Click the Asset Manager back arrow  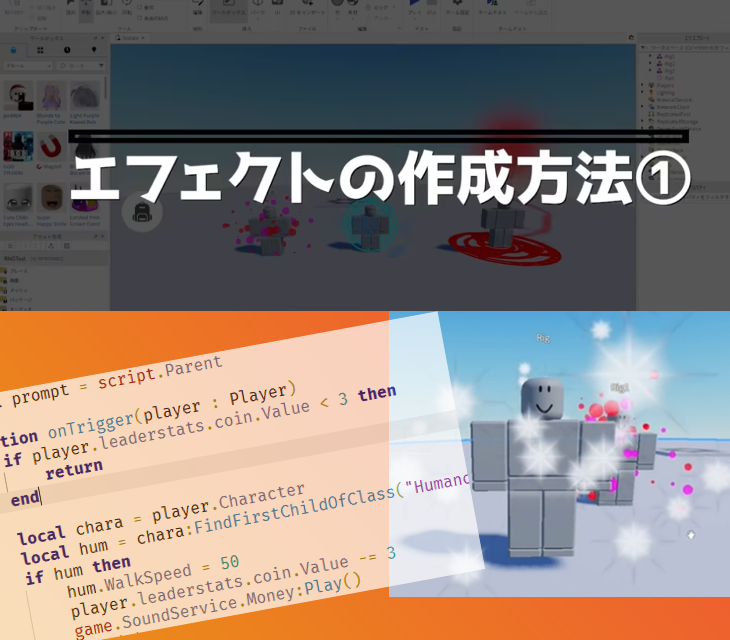click(x=26, y=246)
